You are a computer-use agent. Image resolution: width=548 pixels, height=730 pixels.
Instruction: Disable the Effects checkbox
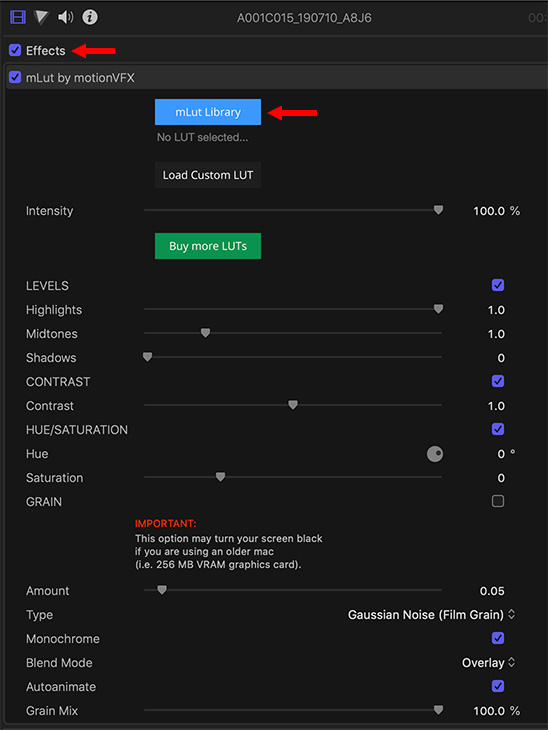[15, 50]
